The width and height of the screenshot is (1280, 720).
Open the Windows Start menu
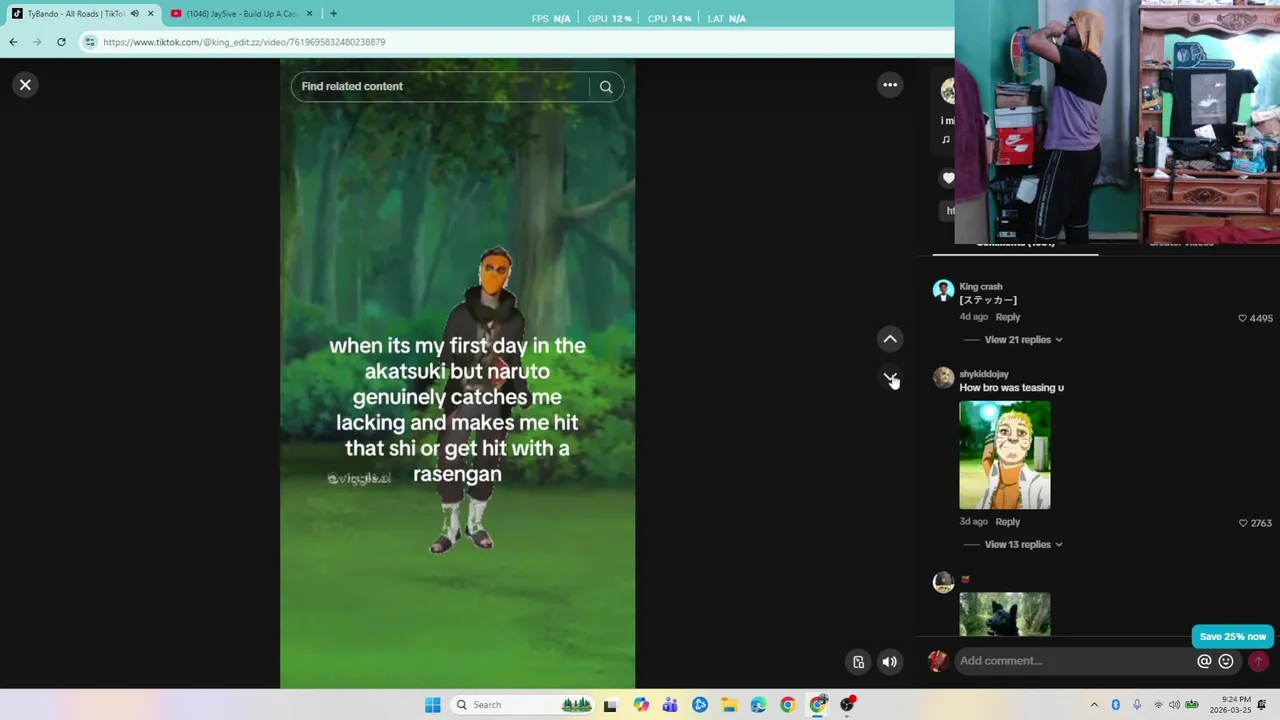click(x=432, y=705)
